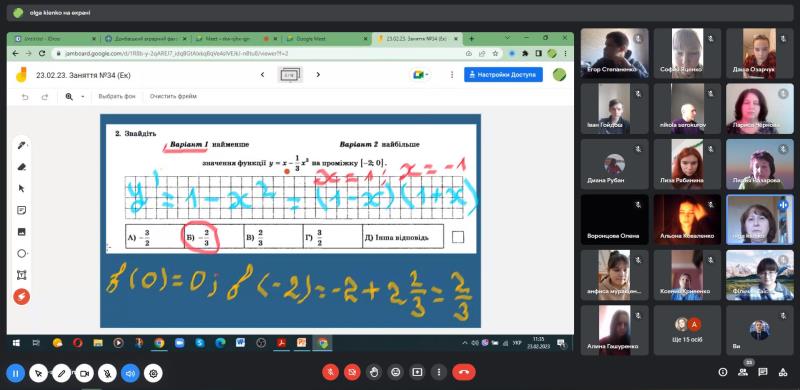Screen dimensions: 800x390
Task: Add a sticky note
Action: pyautogui.click(x=21, y=210)
